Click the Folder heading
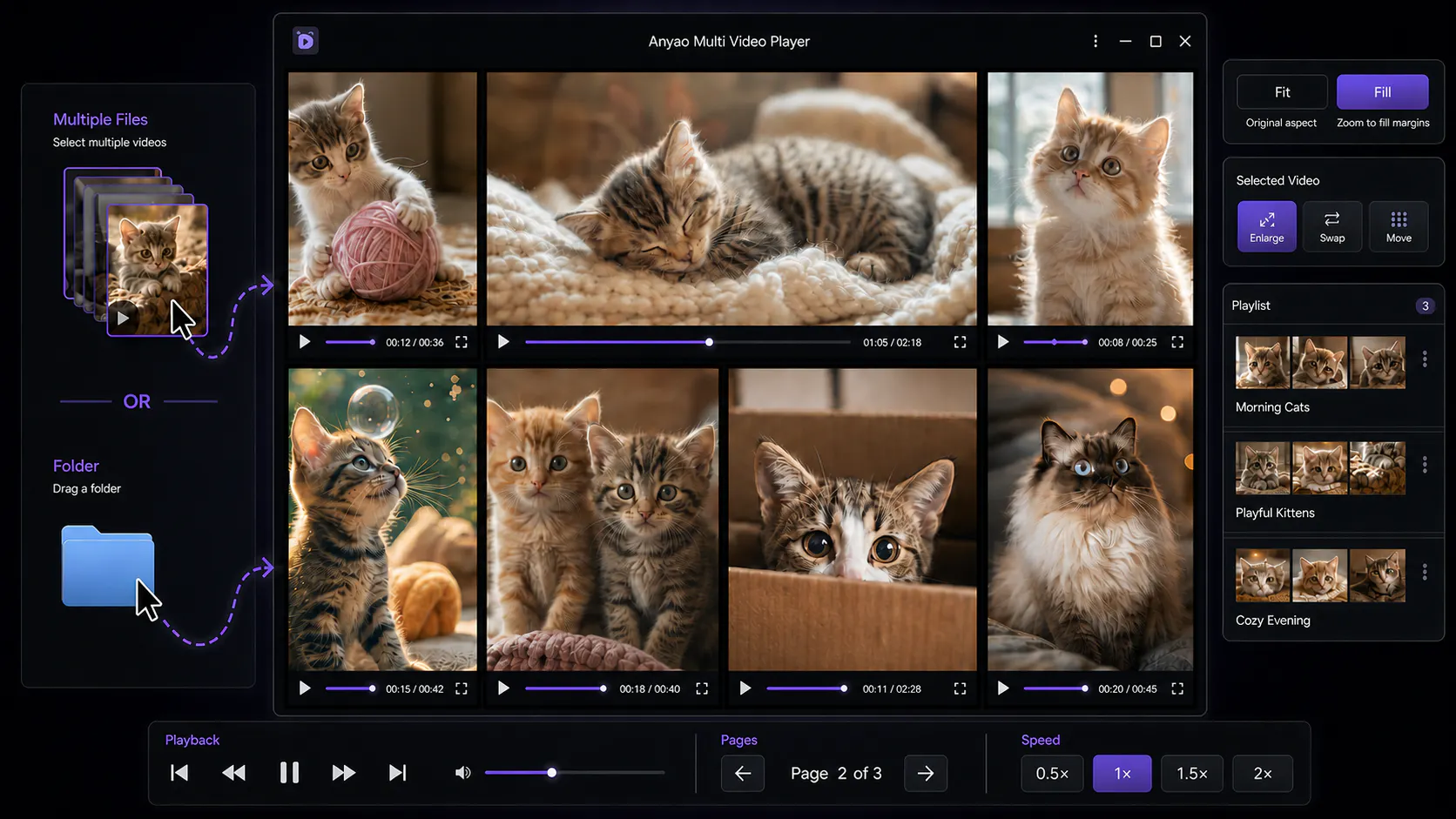Screen dimensions: 1456x819 coord(76,466)
